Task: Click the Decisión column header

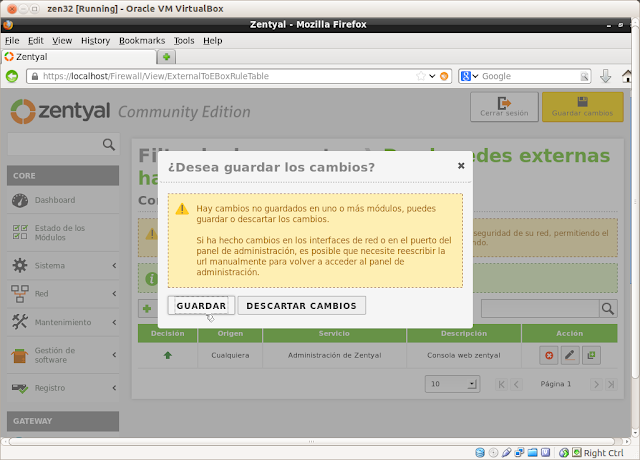Action: point(168,333)
